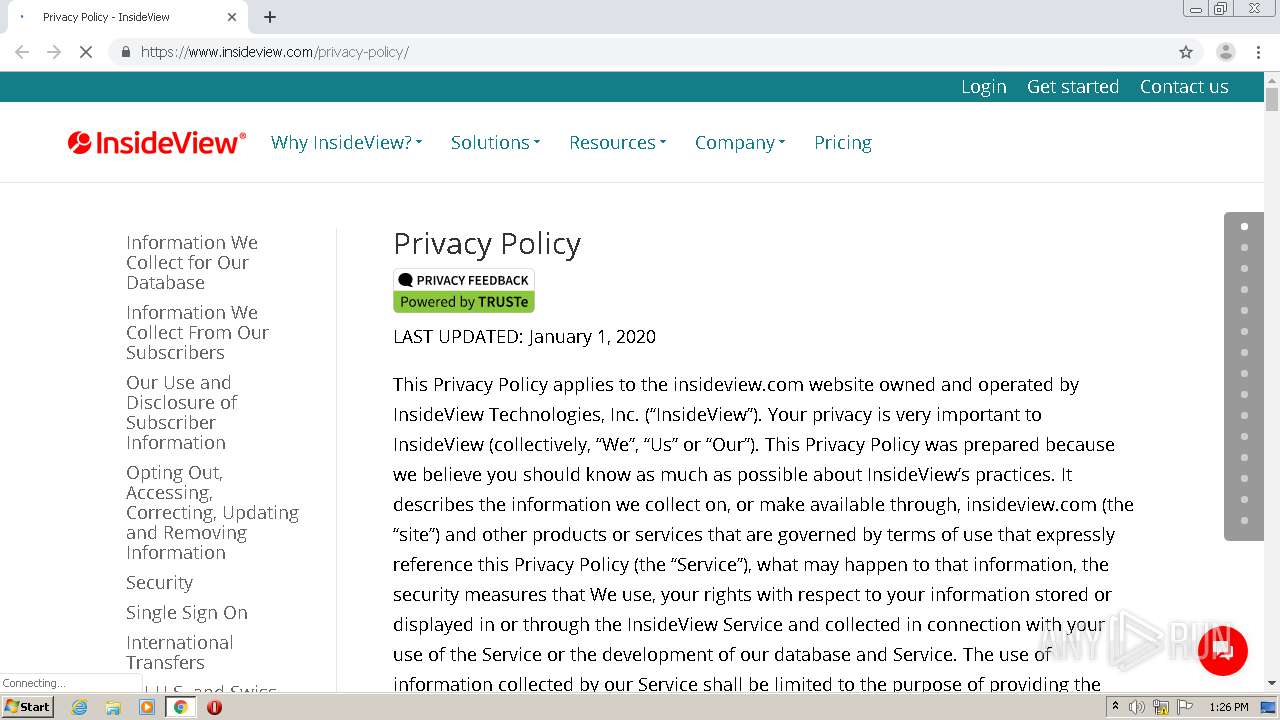The height and width of the screenshot is (720, 1280).
Task: Open the Pricing page
Action: tap(843, 143)
